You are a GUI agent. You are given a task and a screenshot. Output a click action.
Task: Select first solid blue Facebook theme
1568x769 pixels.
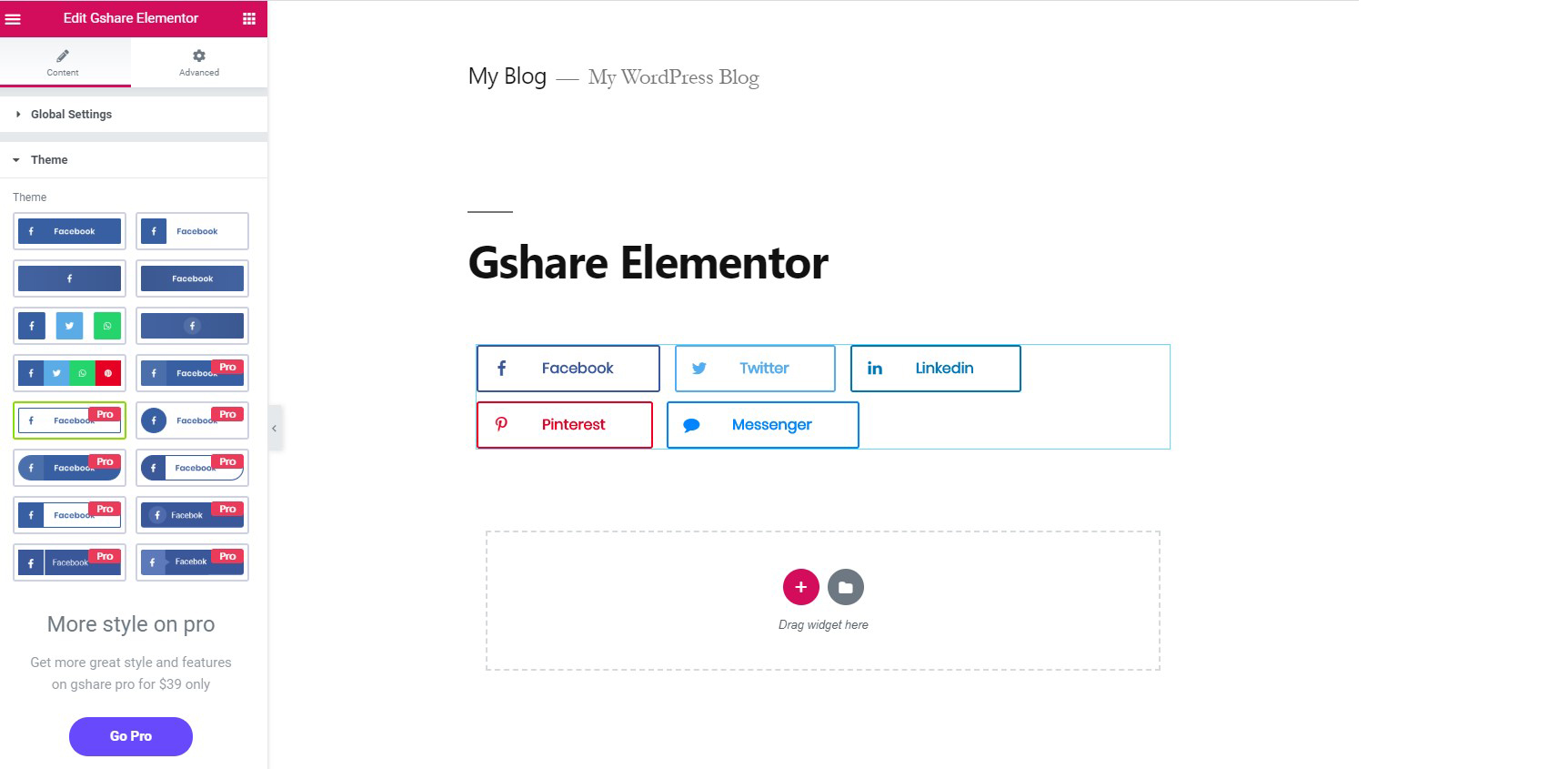pyautogui.click(x=69, y=231)
